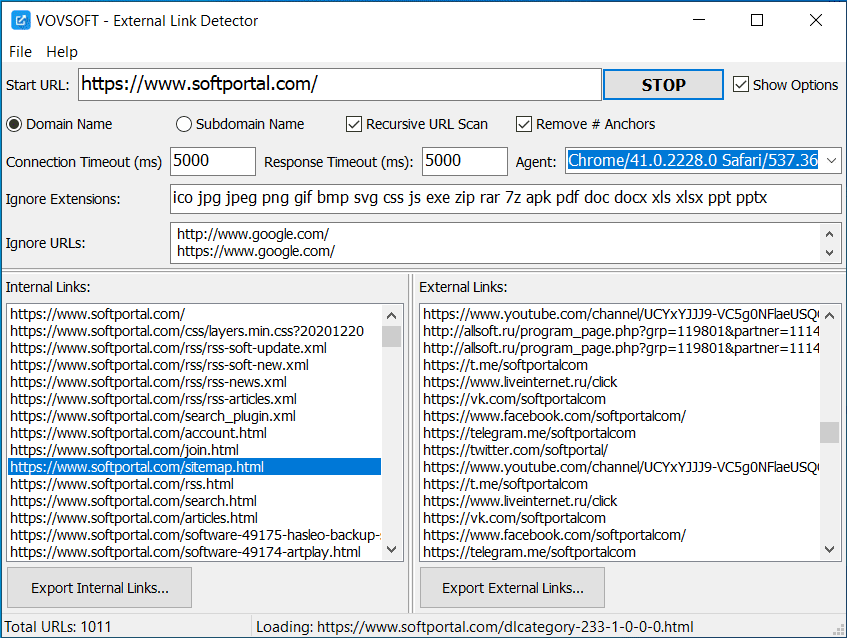Click Export External Links button
This screenshot has height=638, width=847.
tap(512, 588)
